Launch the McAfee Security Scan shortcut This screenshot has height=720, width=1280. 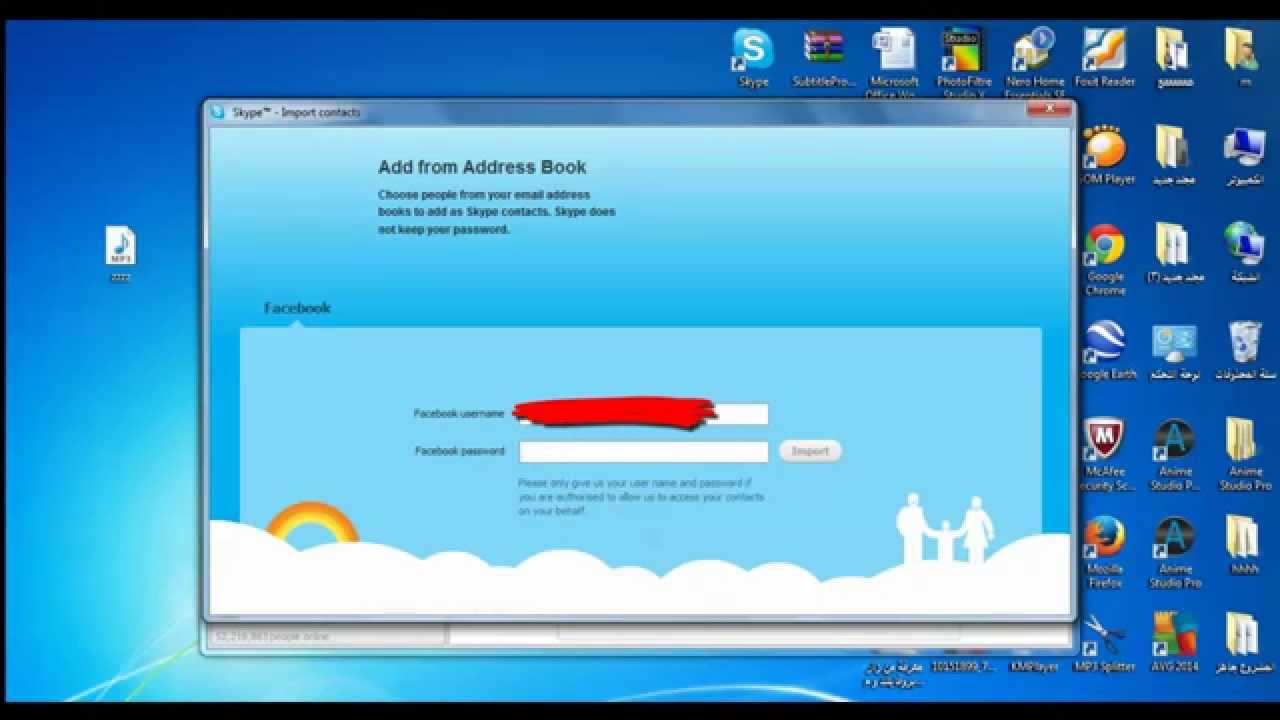1104,455
